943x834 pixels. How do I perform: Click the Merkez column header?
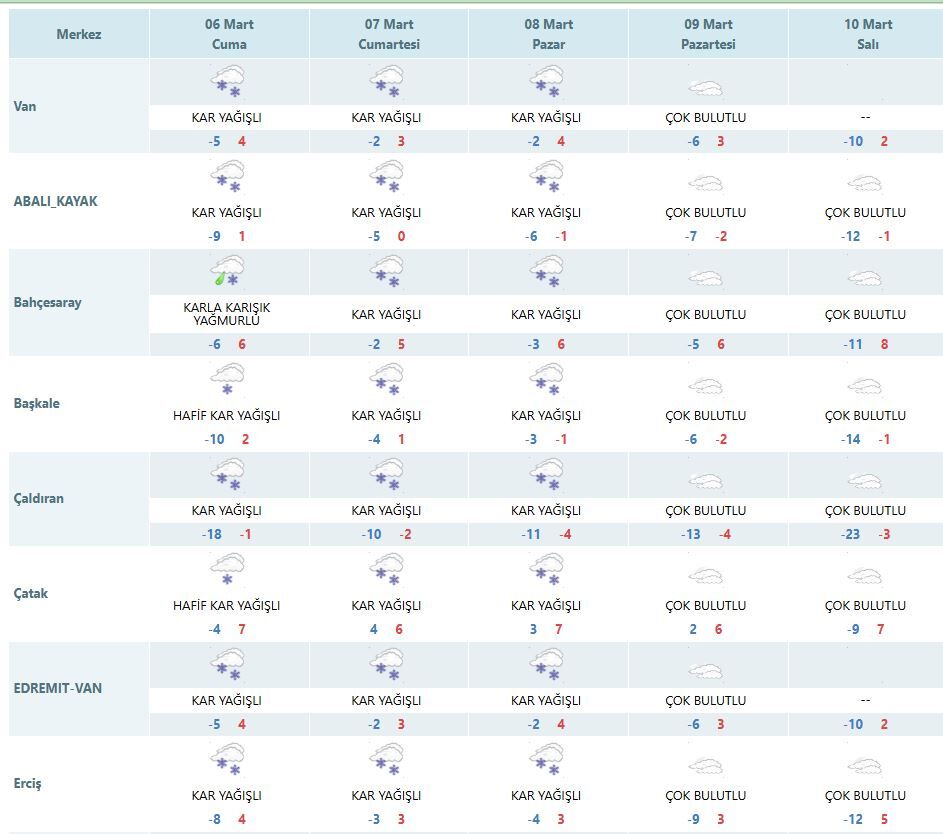click(79, 35)
